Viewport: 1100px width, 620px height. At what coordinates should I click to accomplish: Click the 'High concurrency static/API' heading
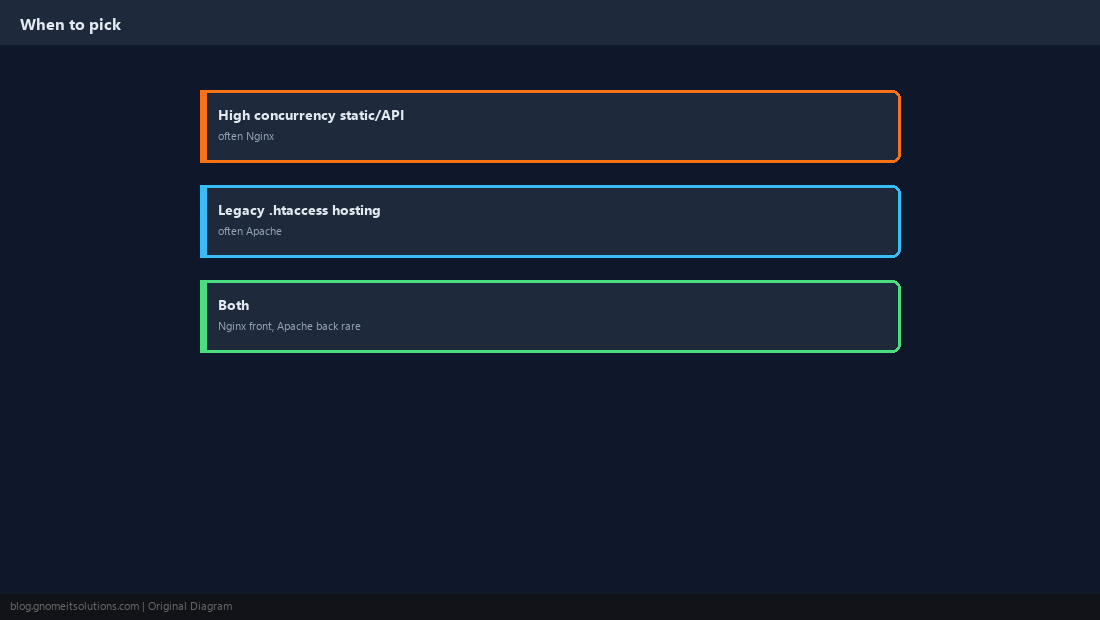pos(311,115)
